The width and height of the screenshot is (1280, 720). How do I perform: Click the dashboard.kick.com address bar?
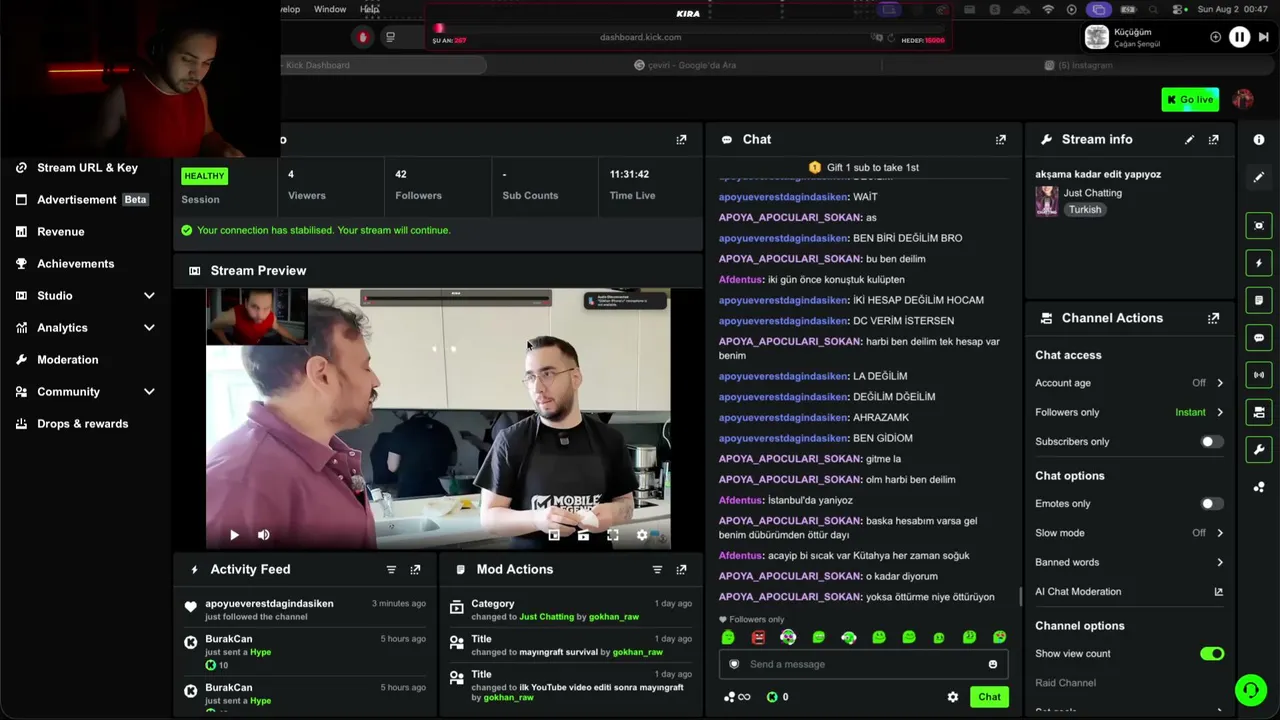pyautogui.click(x=640, y=37)
